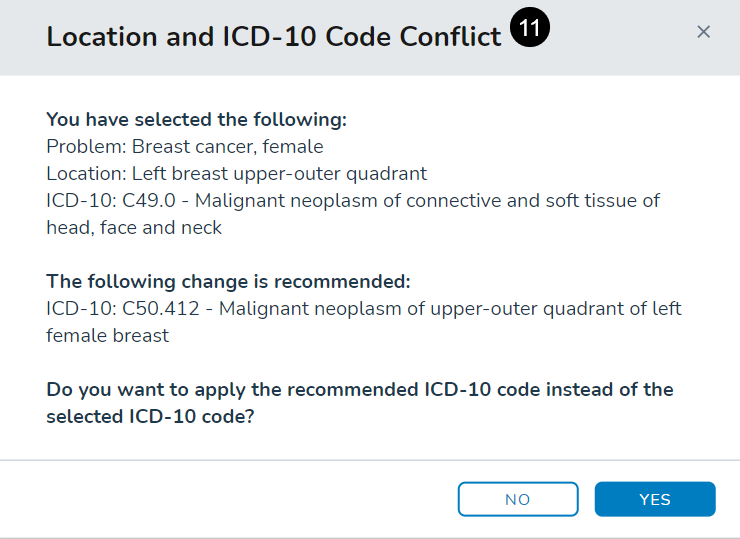
Task: Click the dialog title 'Location and ICD-10 Code Conflict'
Action: coord(274,36)
